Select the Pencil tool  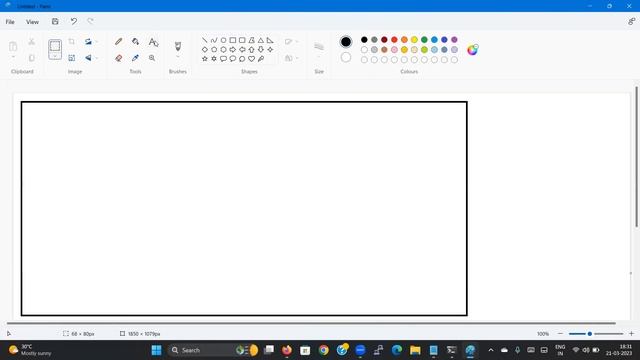tap(118, 42)
